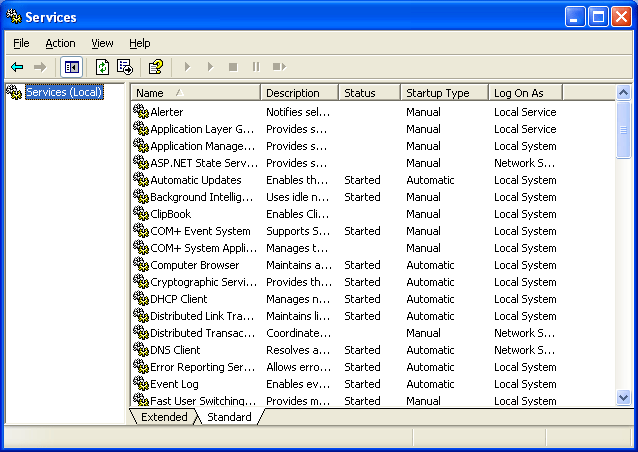Viewport: 638px width, 452px height.
Task: Open the Help toolbar icon
Action: pos(155,67)
